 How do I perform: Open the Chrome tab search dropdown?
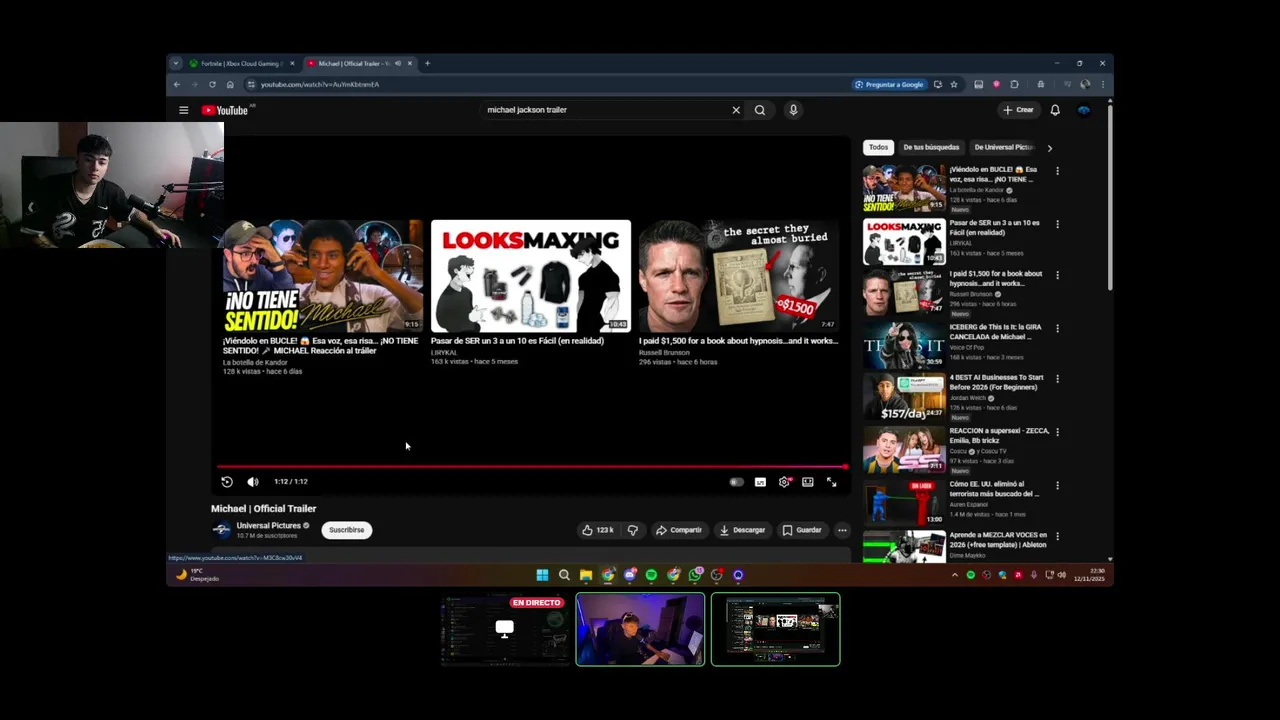coord(175,64)
